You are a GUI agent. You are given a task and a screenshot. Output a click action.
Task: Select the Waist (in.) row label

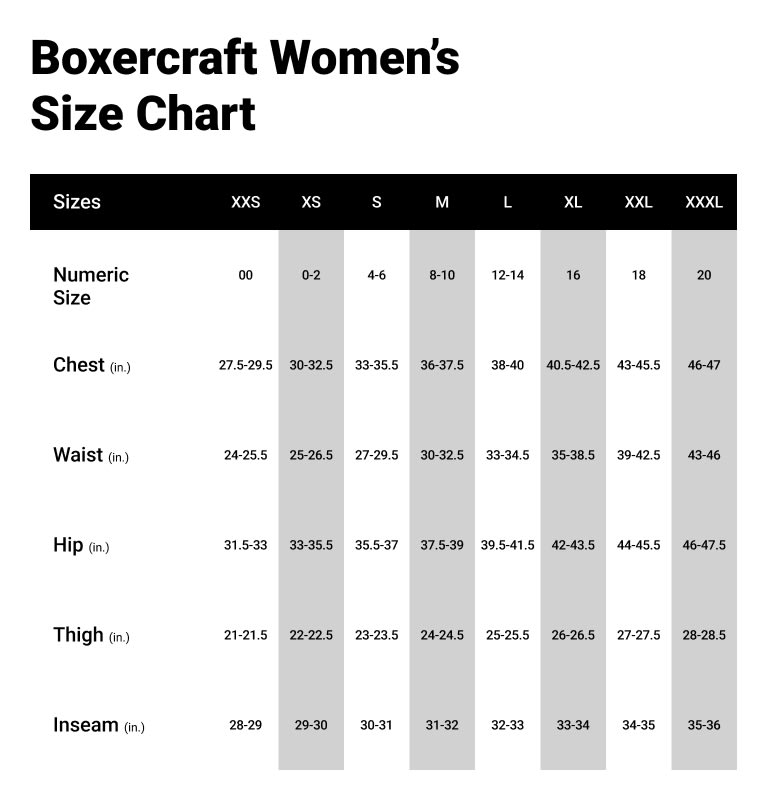pyautogui.click(x=90, y=455)
